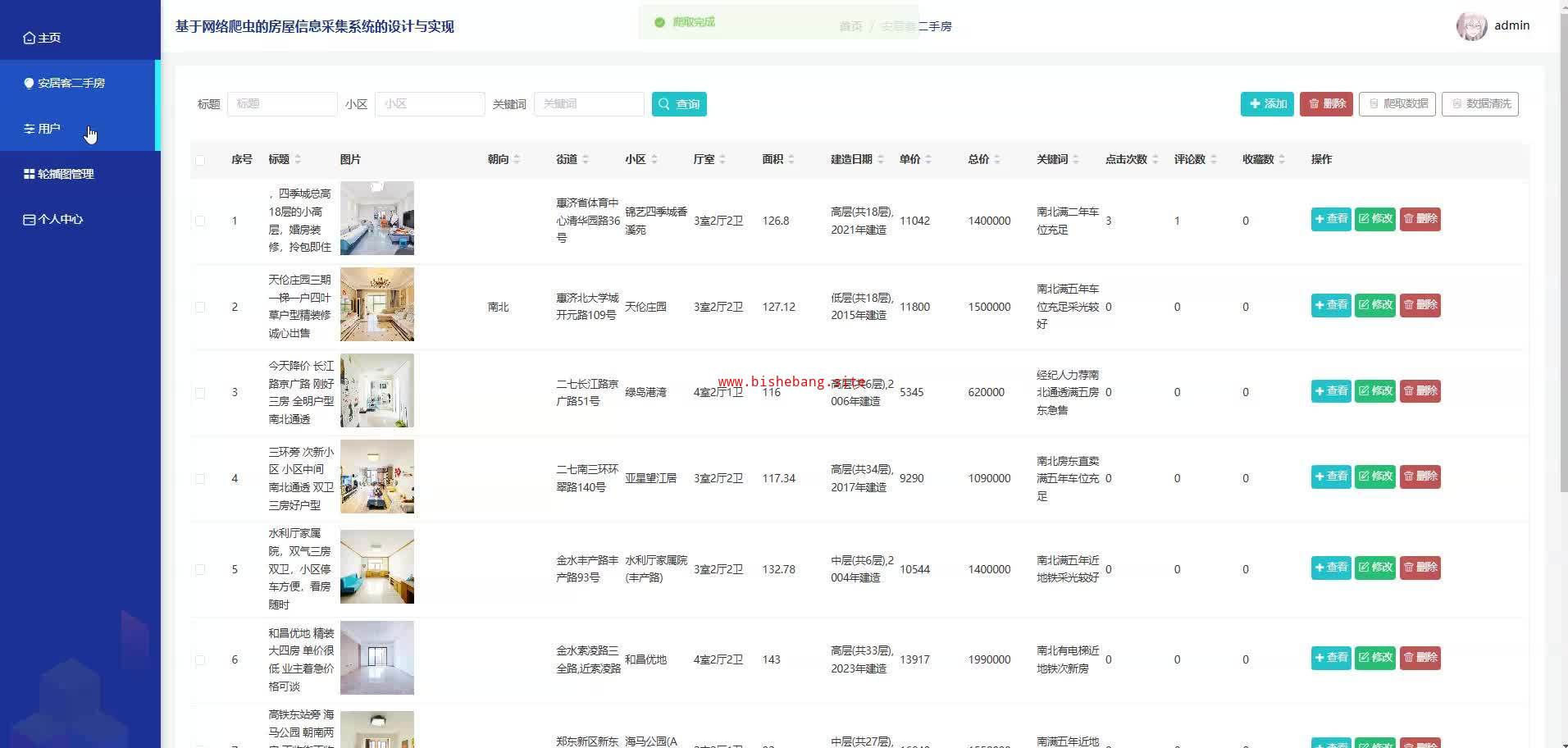1568x748 pixels.
Task: Click the 数据清洗 button
Action: click(x=1480, y=104)
